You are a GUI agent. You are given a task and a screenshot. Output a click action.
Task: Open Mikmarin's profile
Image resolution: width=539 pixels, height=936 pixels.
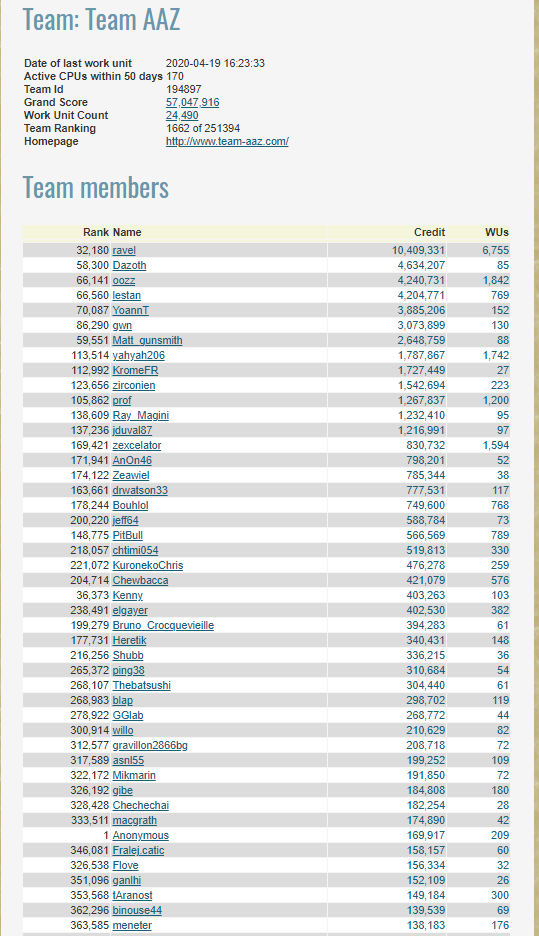click(x=134, y=775)
